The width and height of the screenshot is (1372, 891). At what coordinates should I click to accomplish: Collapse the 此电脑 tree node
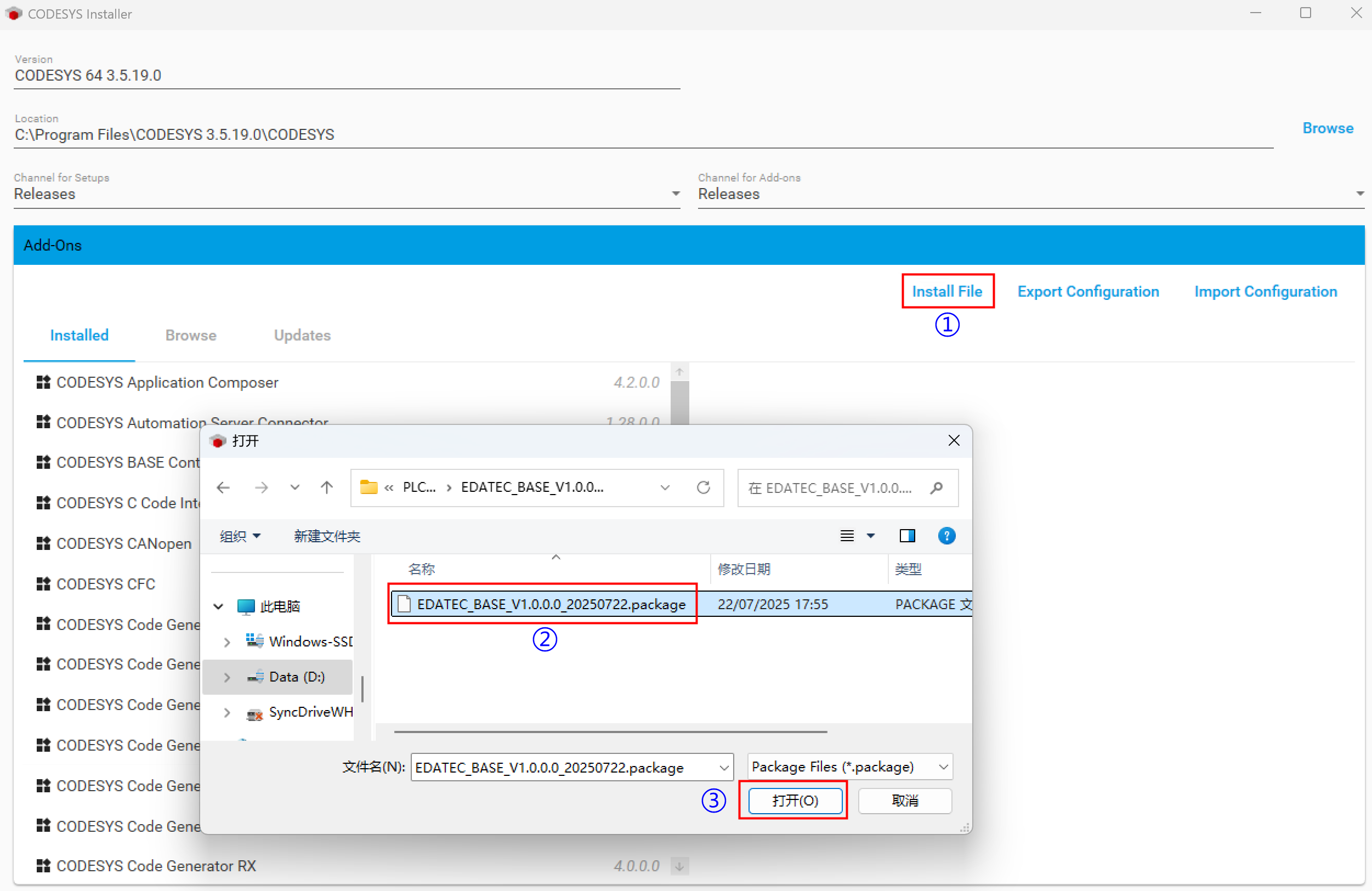(218, 606)
